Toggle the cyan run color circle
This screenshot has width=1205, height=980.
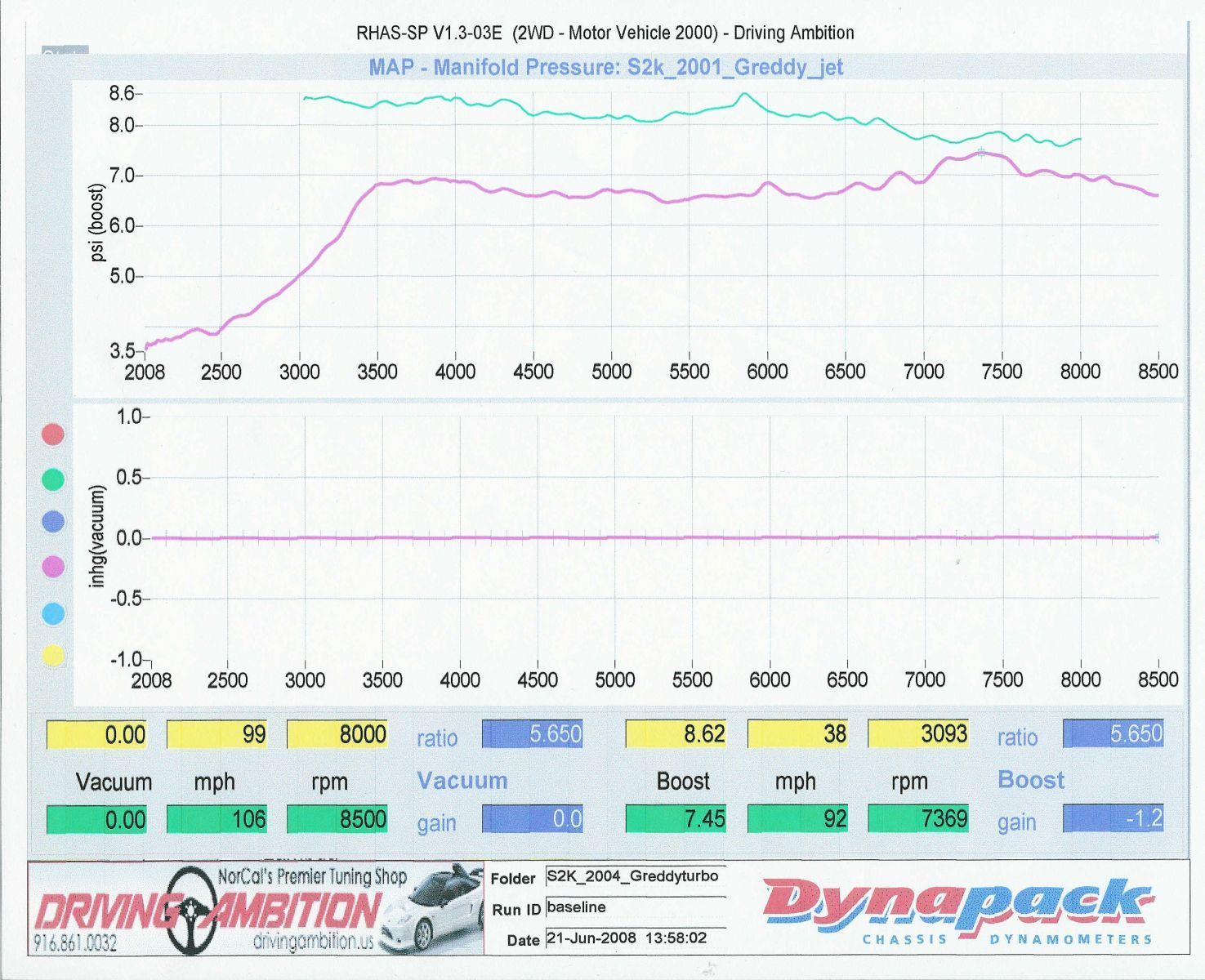coord(53,613)
